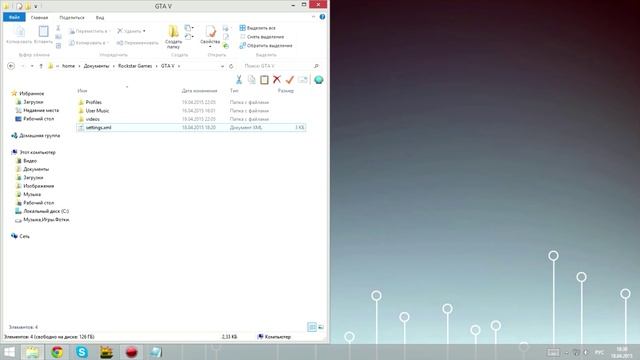Click the Переименовать (Rename) button
Screen dimensions: 640x360
point(138,43)
